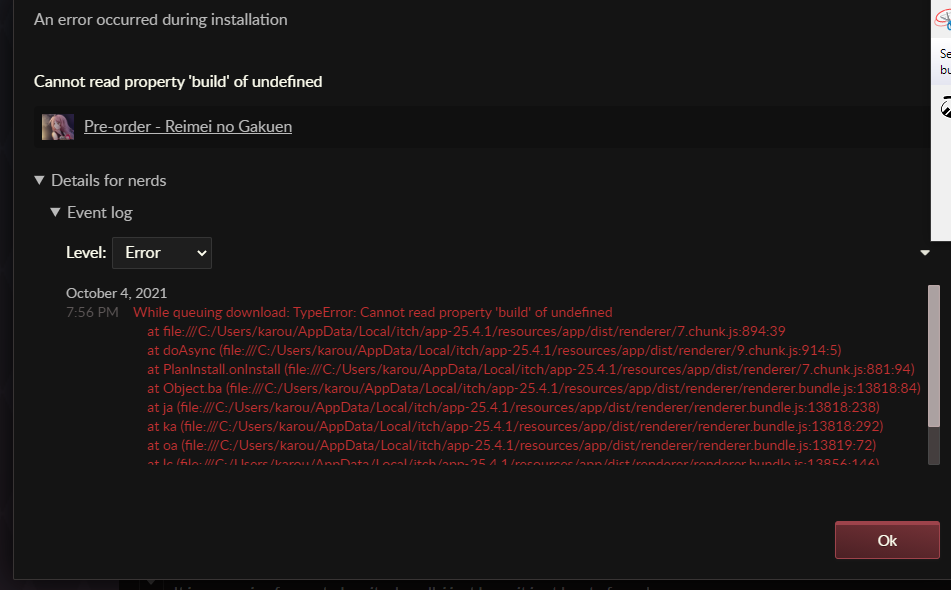Click the red and blue logo icon
Image resolution: width=951 pixels, height=590 pixels.
[944, 19]
